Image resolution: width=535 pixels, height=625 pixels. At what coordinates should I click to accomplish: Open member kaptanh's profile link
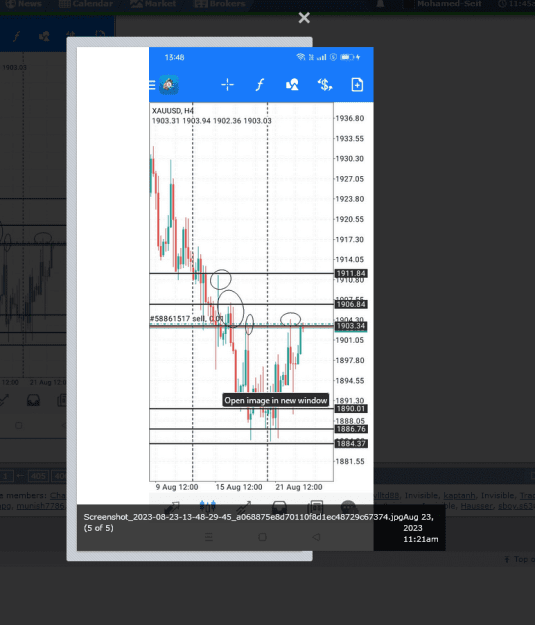click(x=459, y=495)
